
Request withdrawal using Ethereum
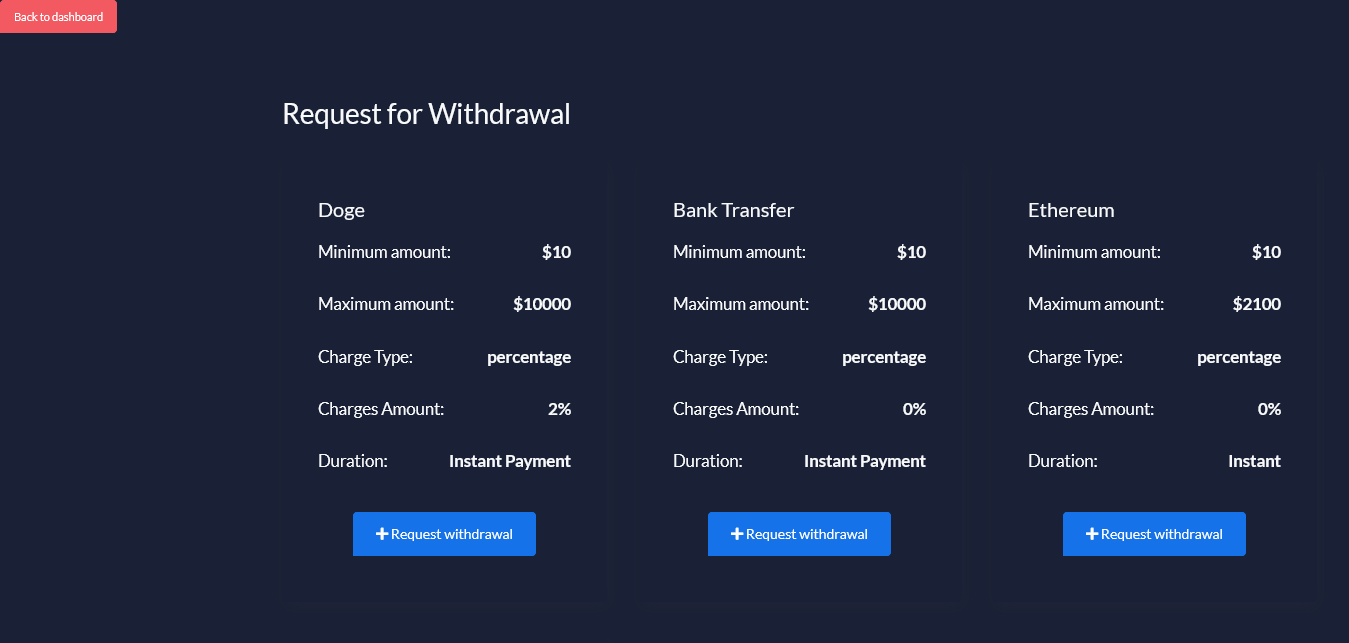tap(1154, 534)
